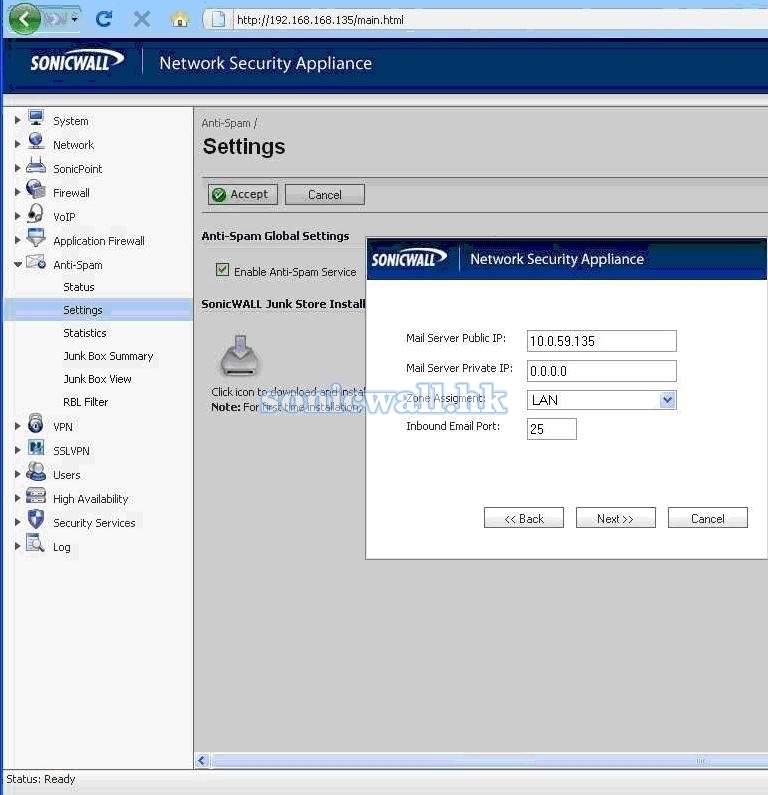The height and width of the screenshot is (795, 768).
Task: Click the Users people icon
Action: [36, 471]
